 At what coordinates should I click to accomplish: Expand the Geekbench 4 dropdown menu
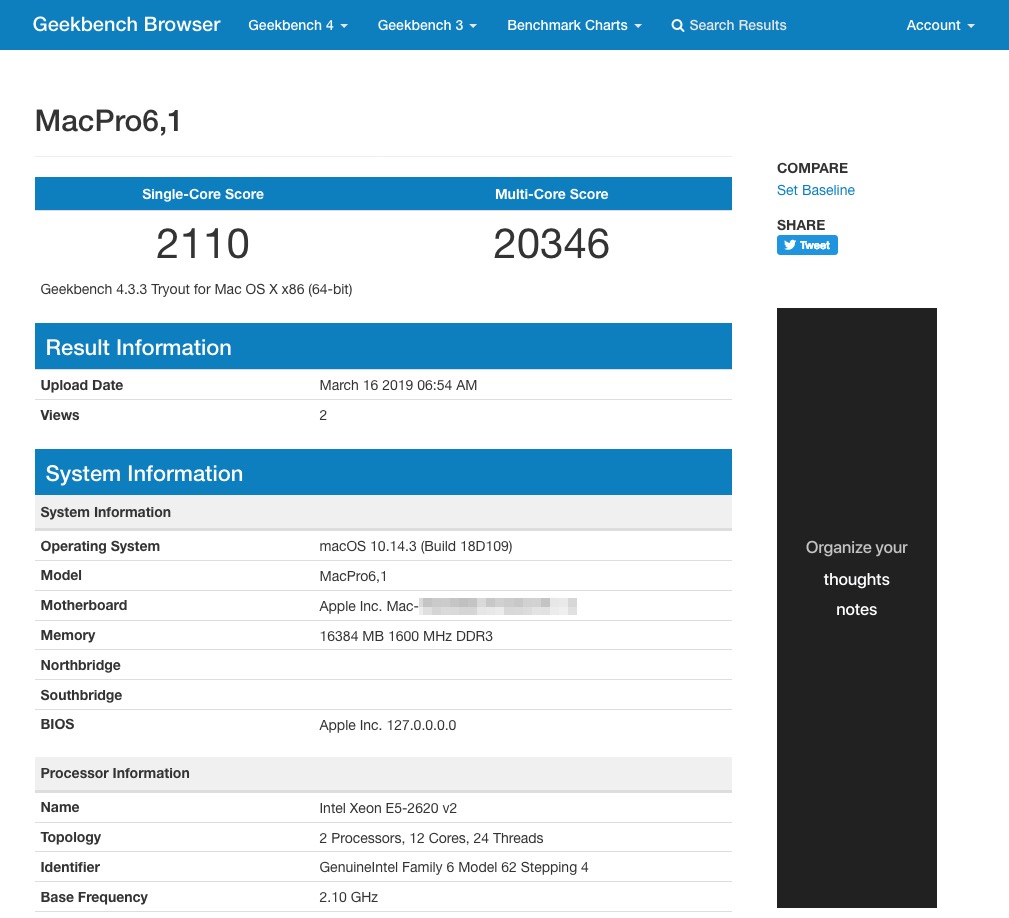coord(298,25)
